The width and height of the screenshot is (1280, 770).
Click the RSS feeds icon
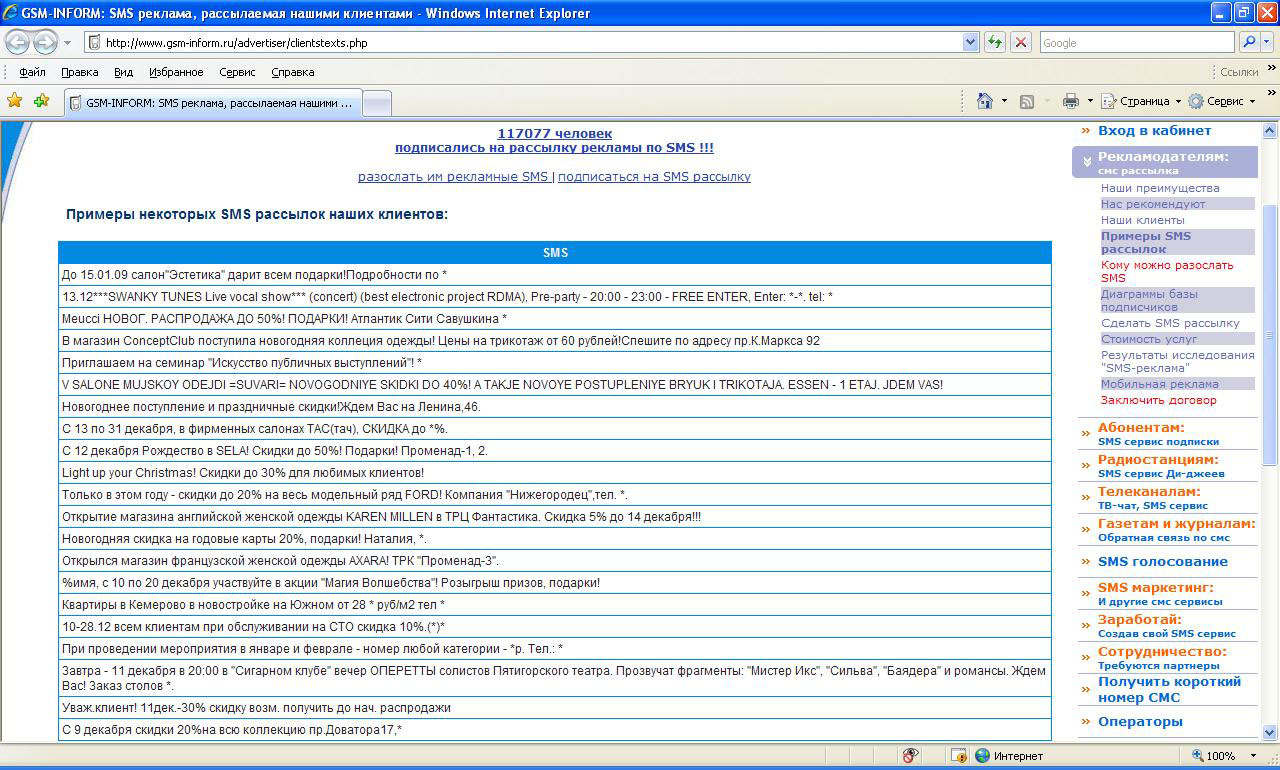pyautogui.click(x=1027, y=101)
